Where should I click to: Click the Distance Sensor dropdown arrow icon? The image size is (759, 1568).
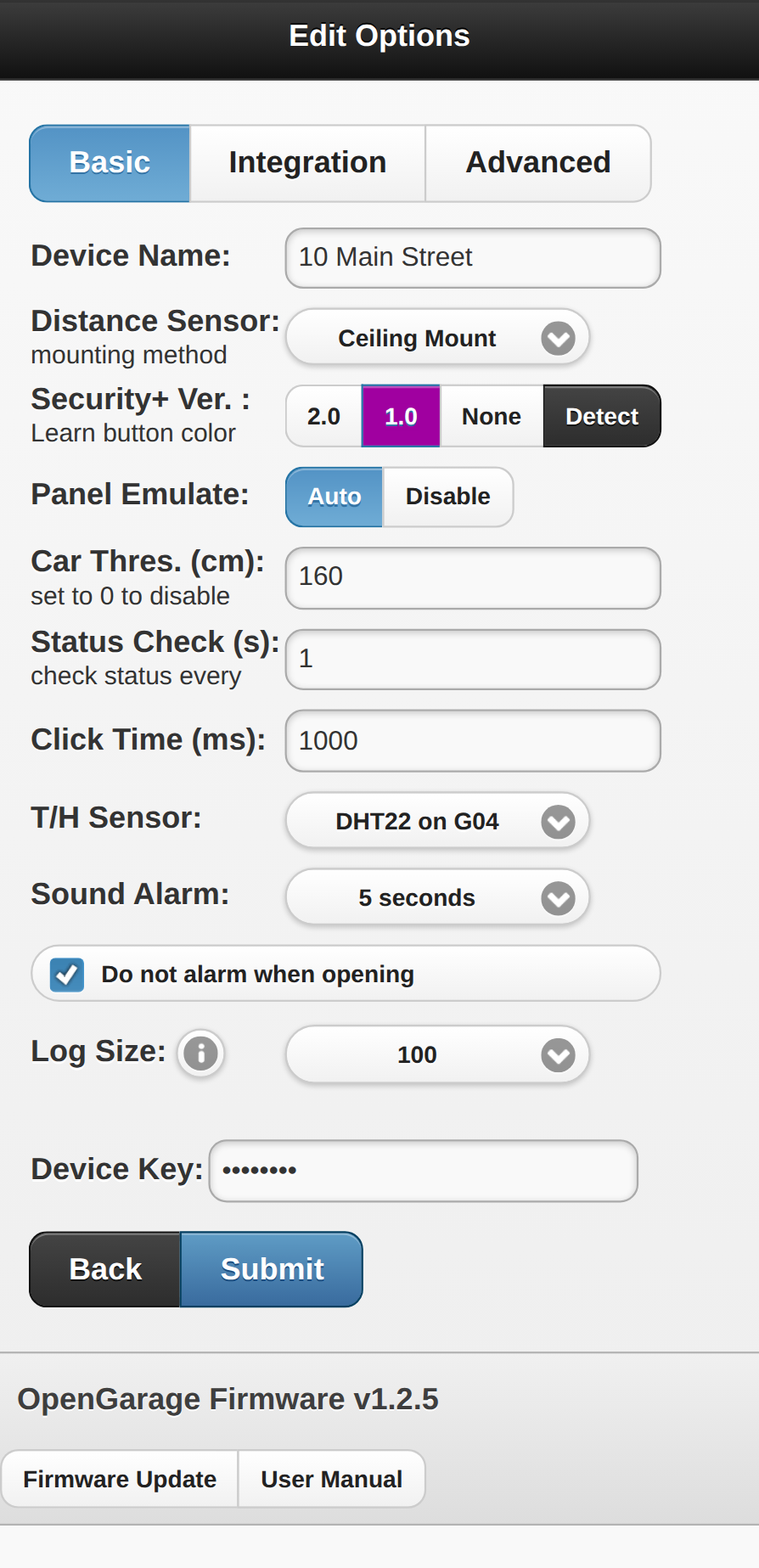(x=558, y=338)
